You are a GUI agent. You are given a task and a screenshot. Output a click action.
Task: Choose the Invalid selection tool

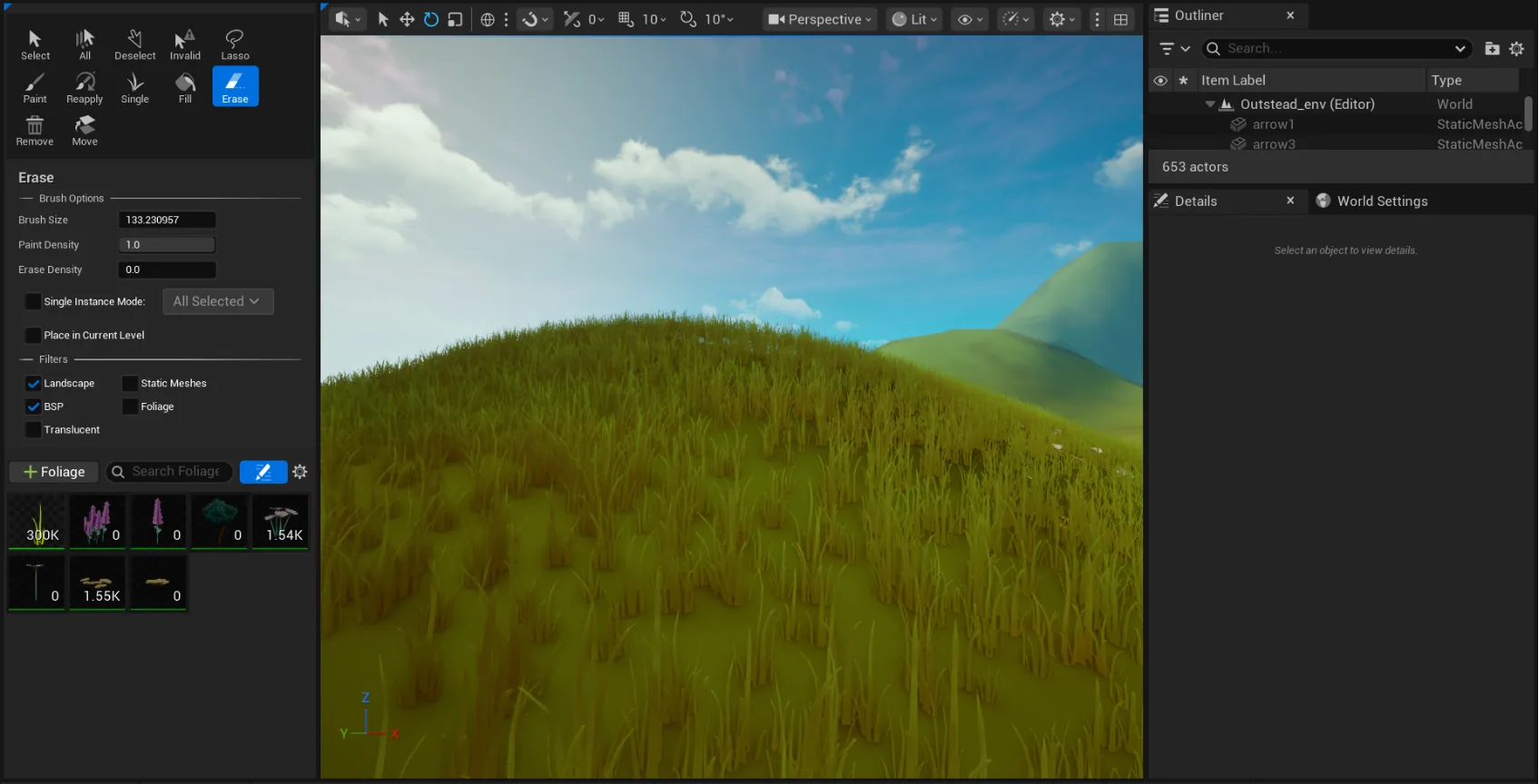coord(185,44)
